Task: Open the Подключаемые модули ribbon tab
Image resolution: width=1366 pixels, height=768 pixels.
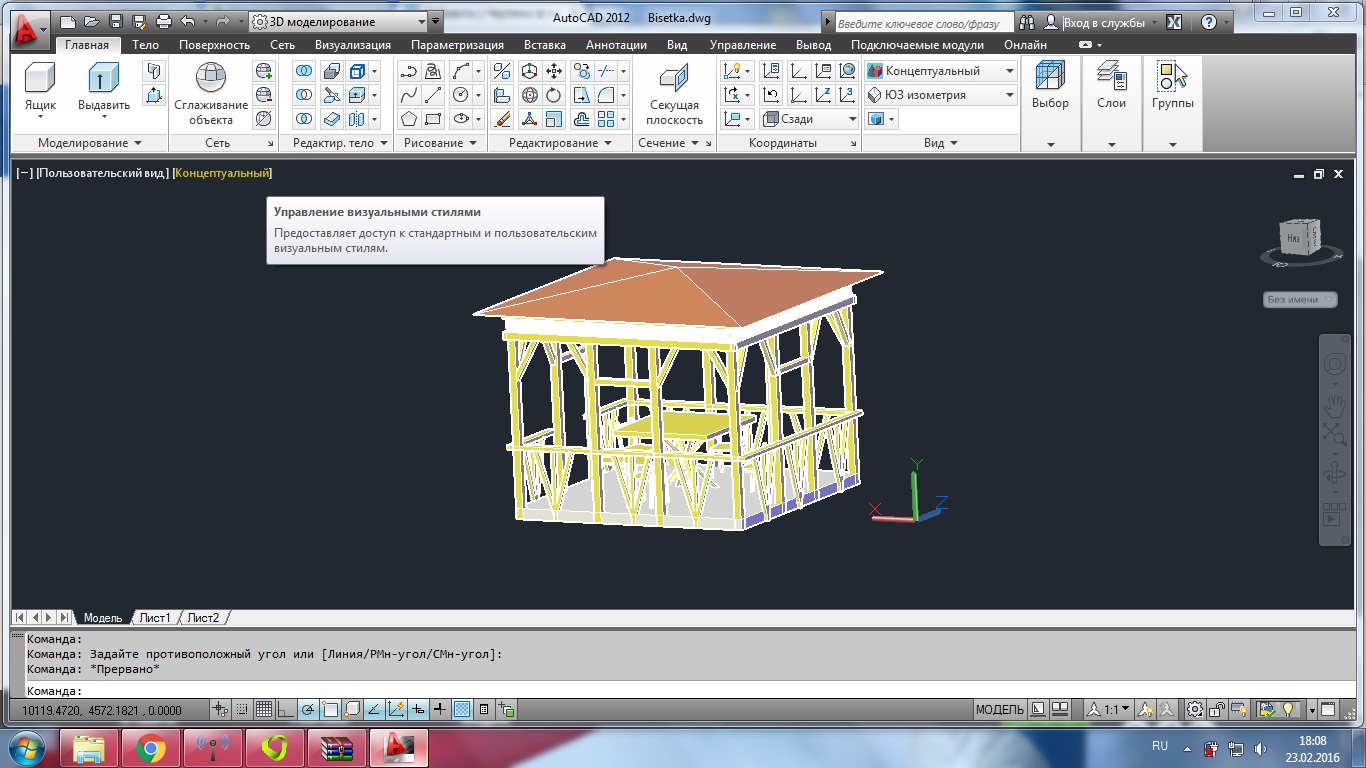Action: click(917, 45)
